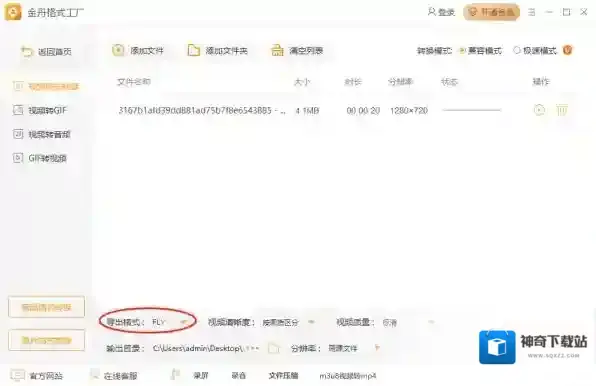Click the 金舟格式工厂 app logo icon
The image size is (596, 386).
pyautogui.click(x=13, y=12)
